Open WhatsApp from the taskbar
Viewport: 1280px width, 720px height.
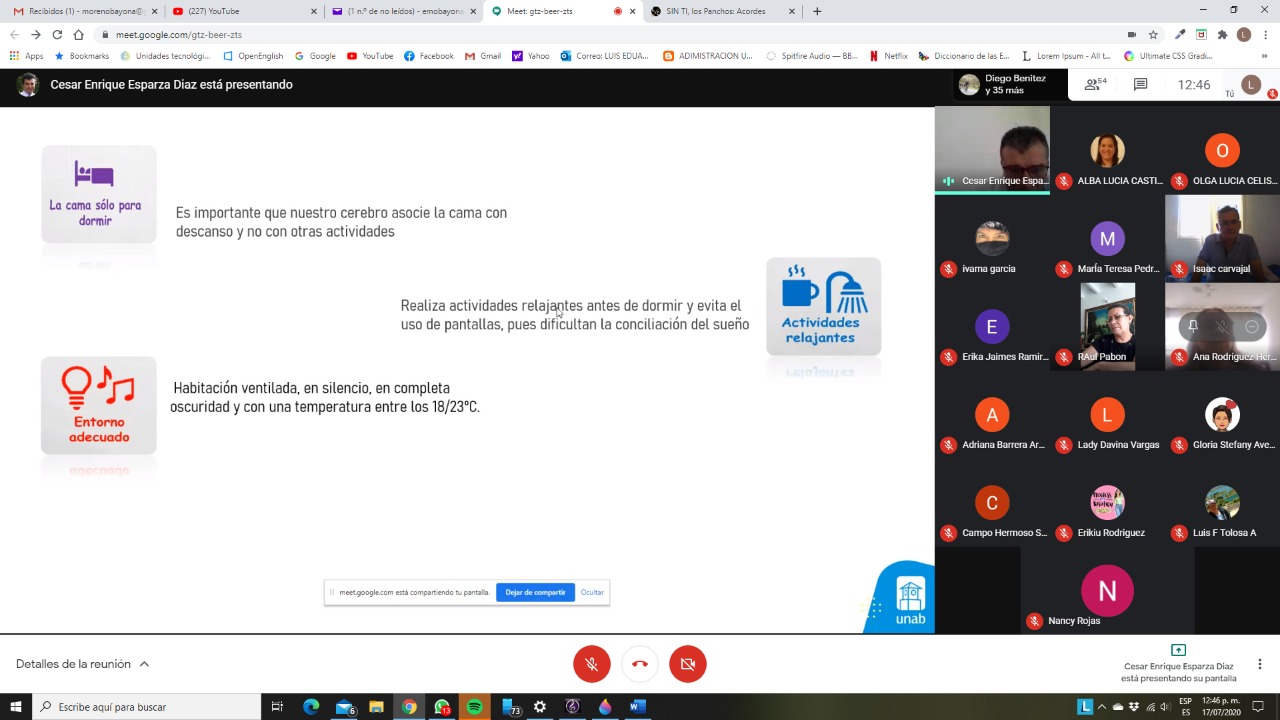coord(442,707)
